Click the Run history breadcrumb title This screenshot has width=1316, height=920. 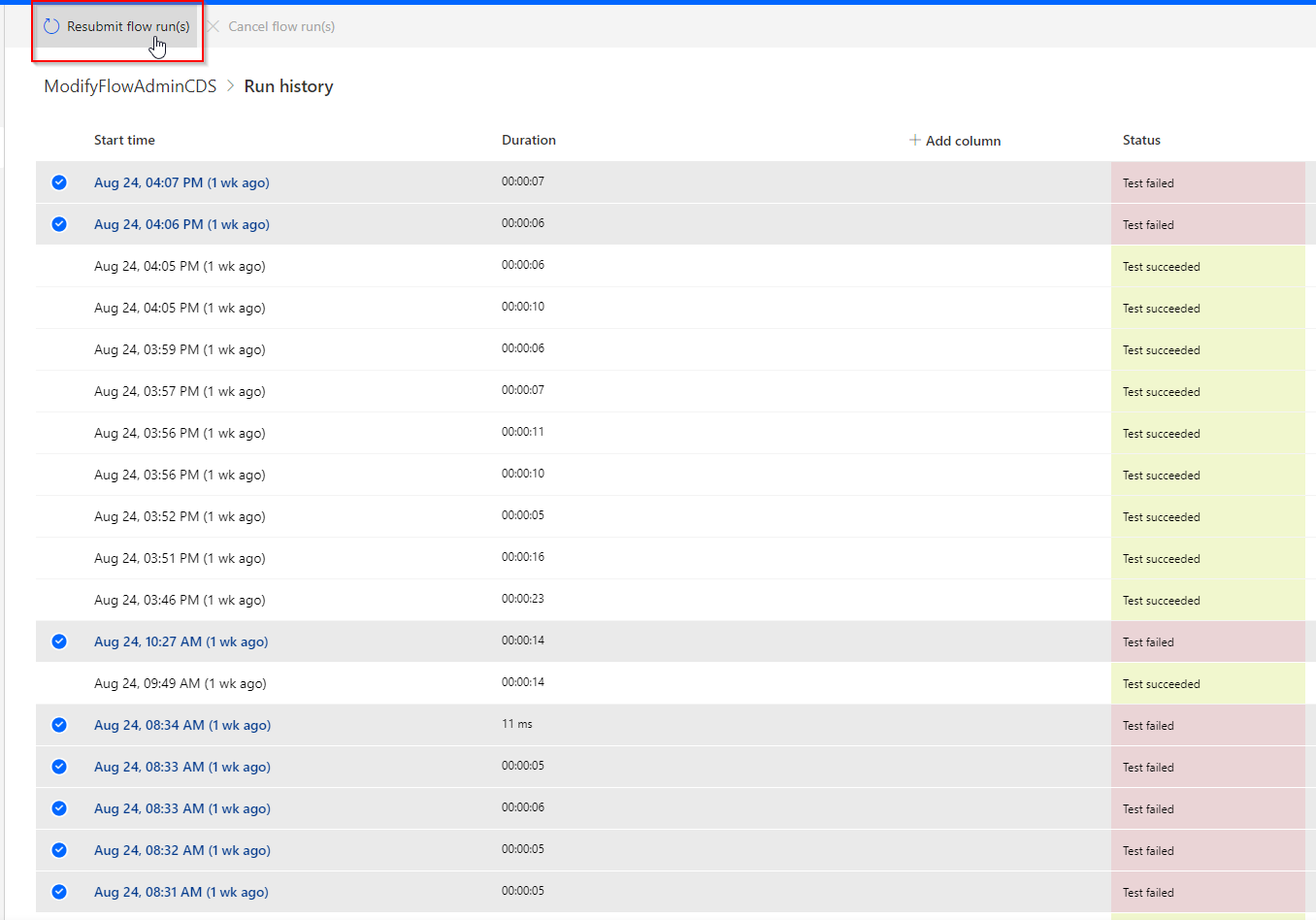coord(288,86)
